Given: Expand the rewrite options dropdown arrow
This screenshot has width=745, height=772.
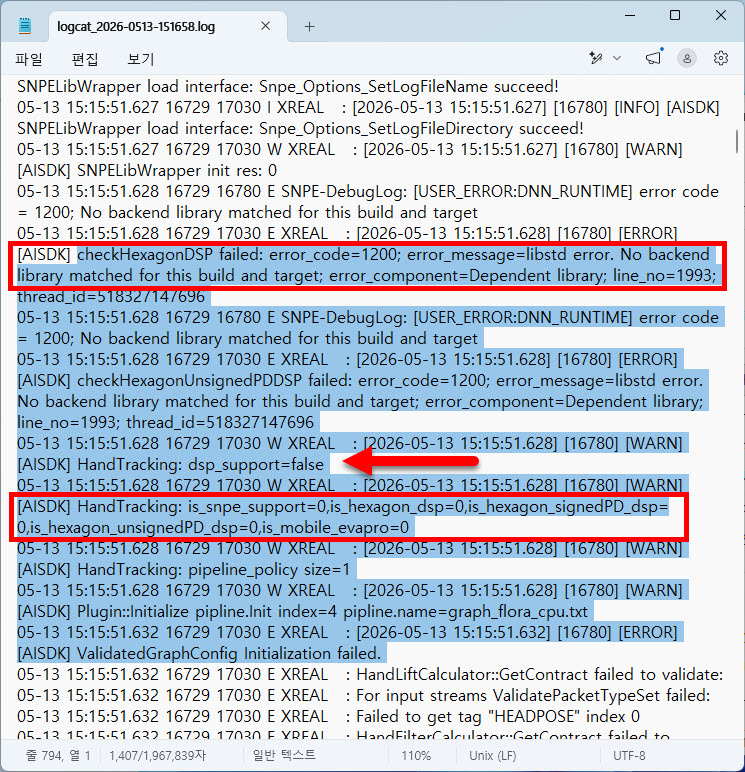Looking at the screenshot, I should pyautogui.click(x=617, y=58).
